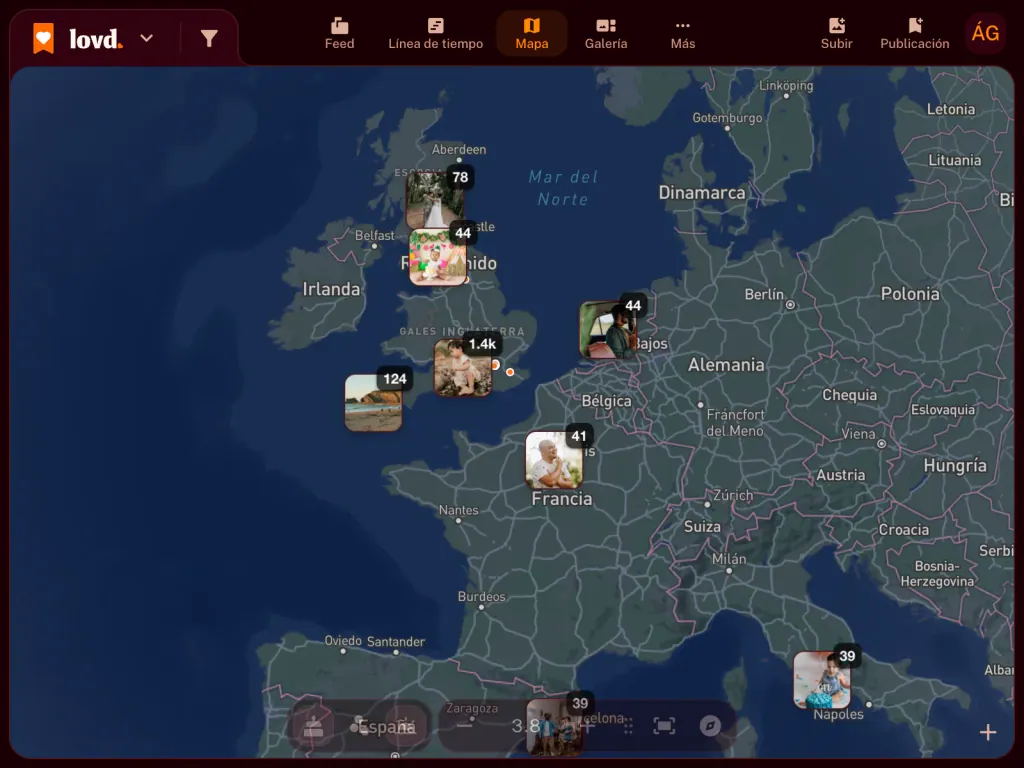Click the Fráncfort del Meno label
This screenshot has height=768, width=1024.
coord(735,423)
